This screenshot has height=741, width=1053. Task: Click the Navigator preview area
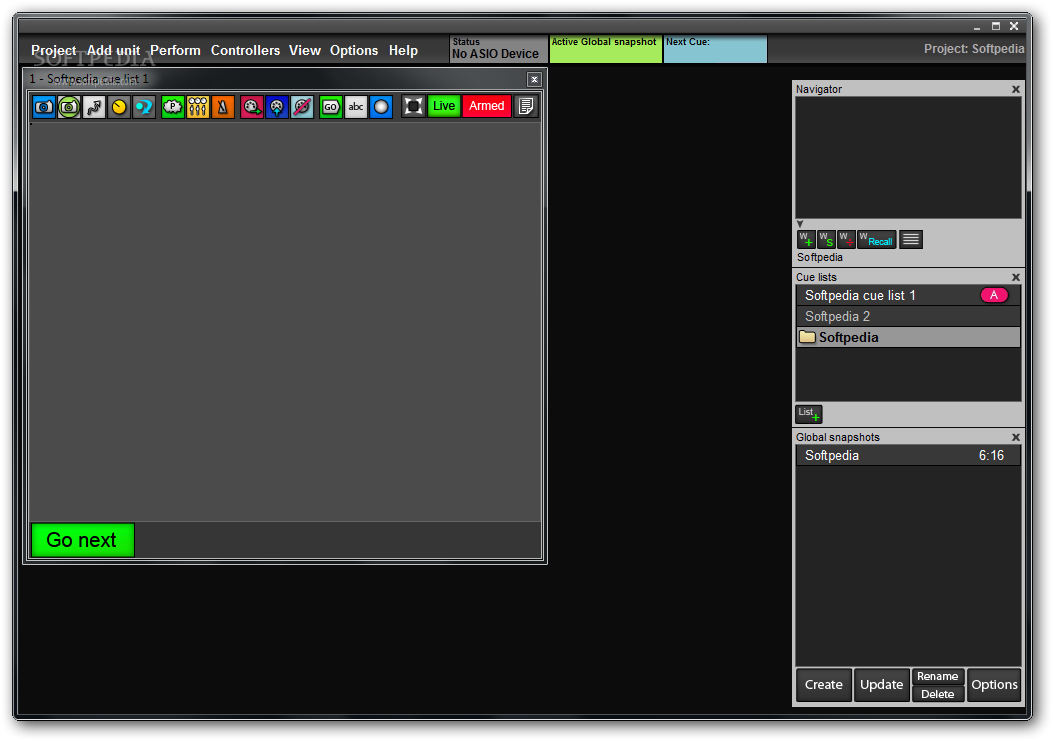point(908,158)
